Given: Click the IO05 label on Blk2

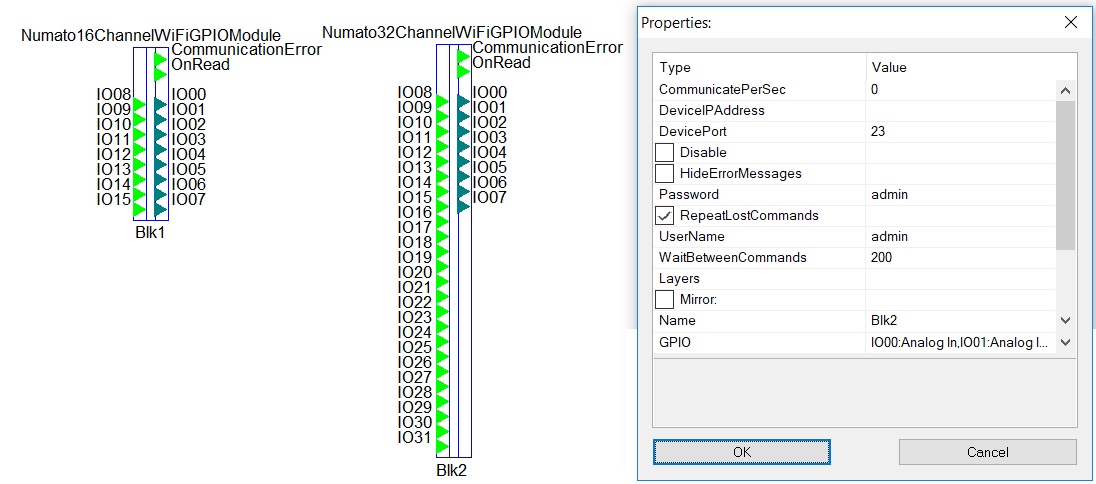Looking at the screenshot, I should pyautogui.click(x=490, y=167).
